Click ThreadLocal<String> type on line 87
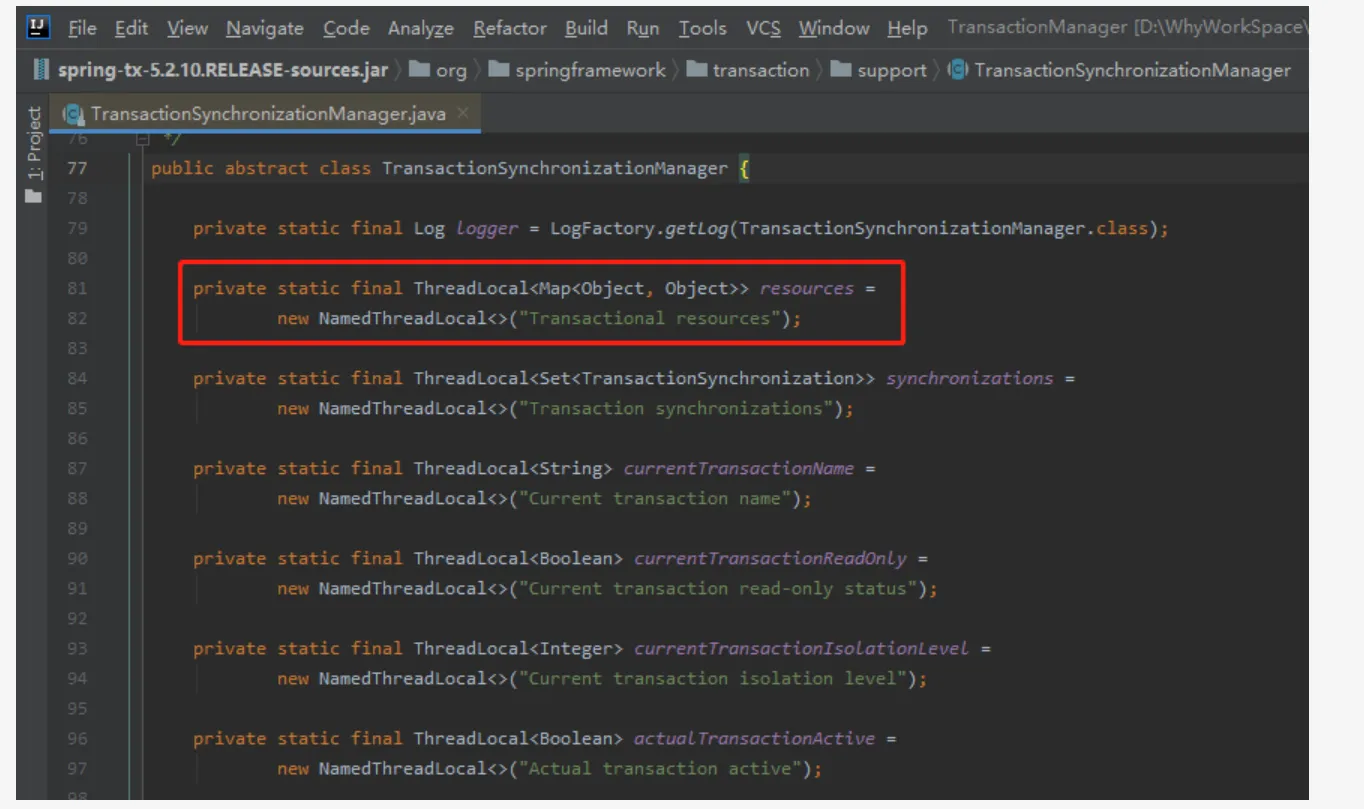Image resolution: width=1364 pixels, height=809 pixels. (513, 469)
